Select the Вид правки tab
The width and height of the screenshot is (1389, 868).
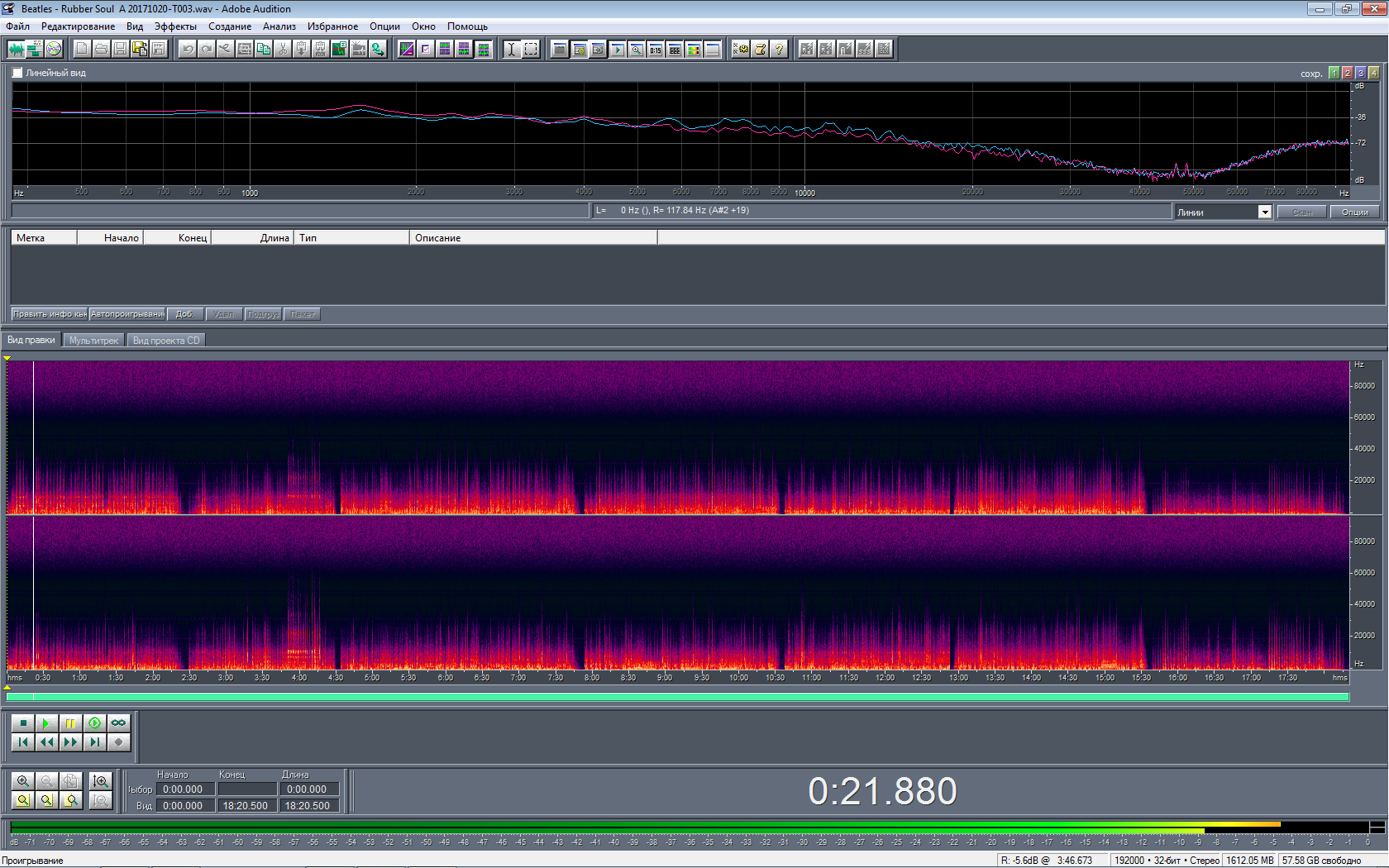pyautogui.click(x=31, y=340)
